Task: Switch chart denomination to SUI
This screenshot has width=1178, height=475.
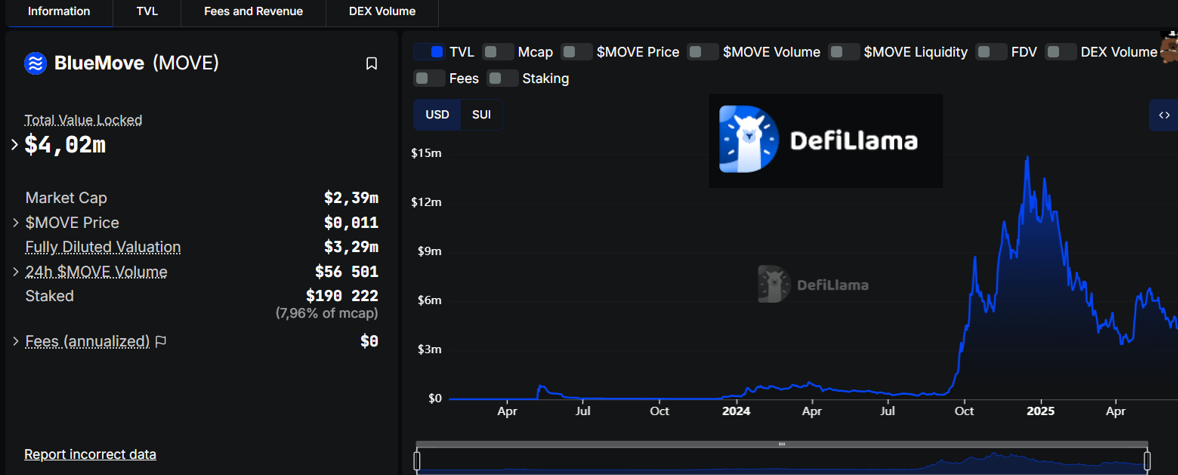Action: click(482, 115)
